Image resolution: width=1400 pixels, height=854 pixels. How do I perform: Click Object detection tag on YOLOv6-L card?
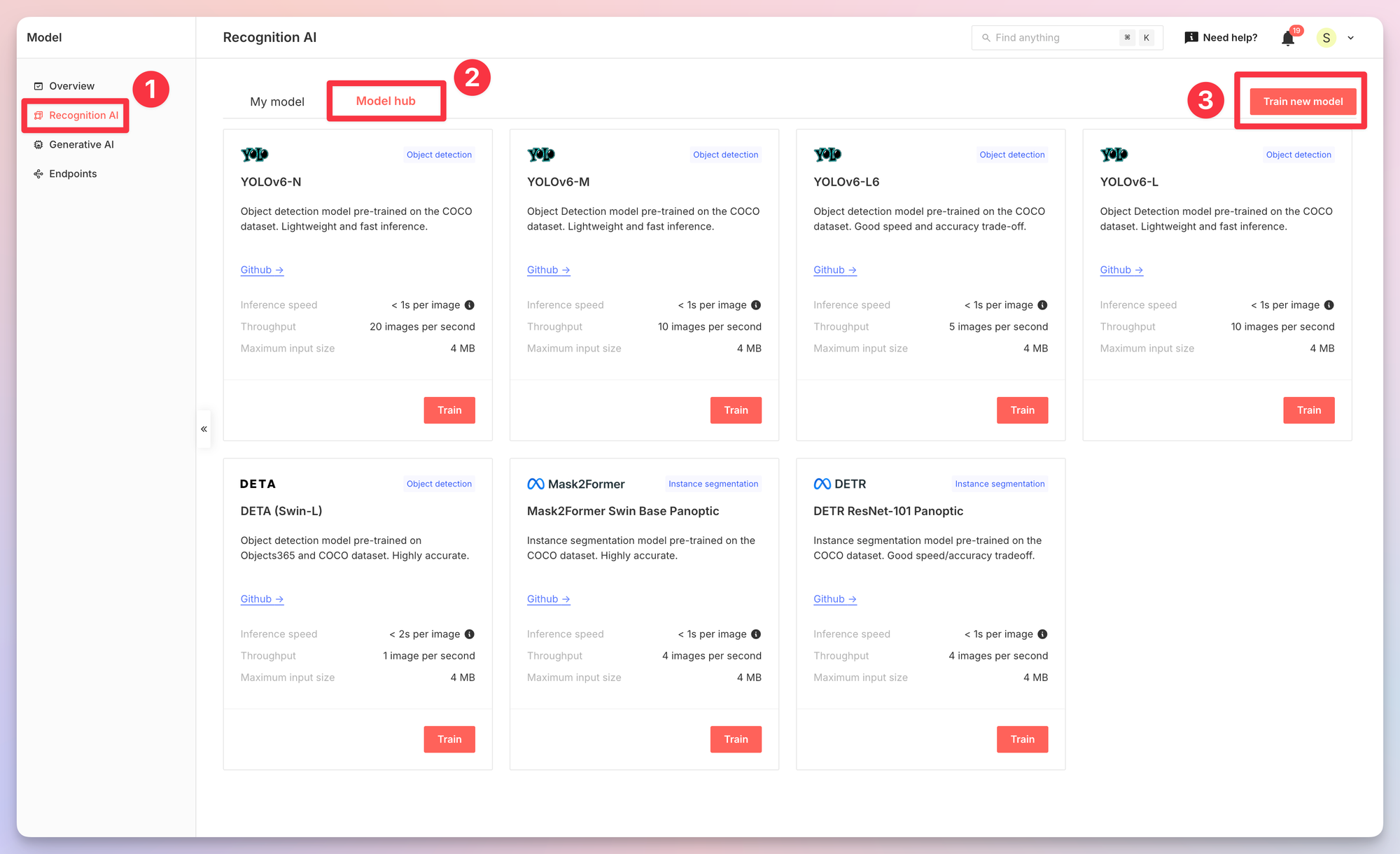click(x=1298, y=155)
